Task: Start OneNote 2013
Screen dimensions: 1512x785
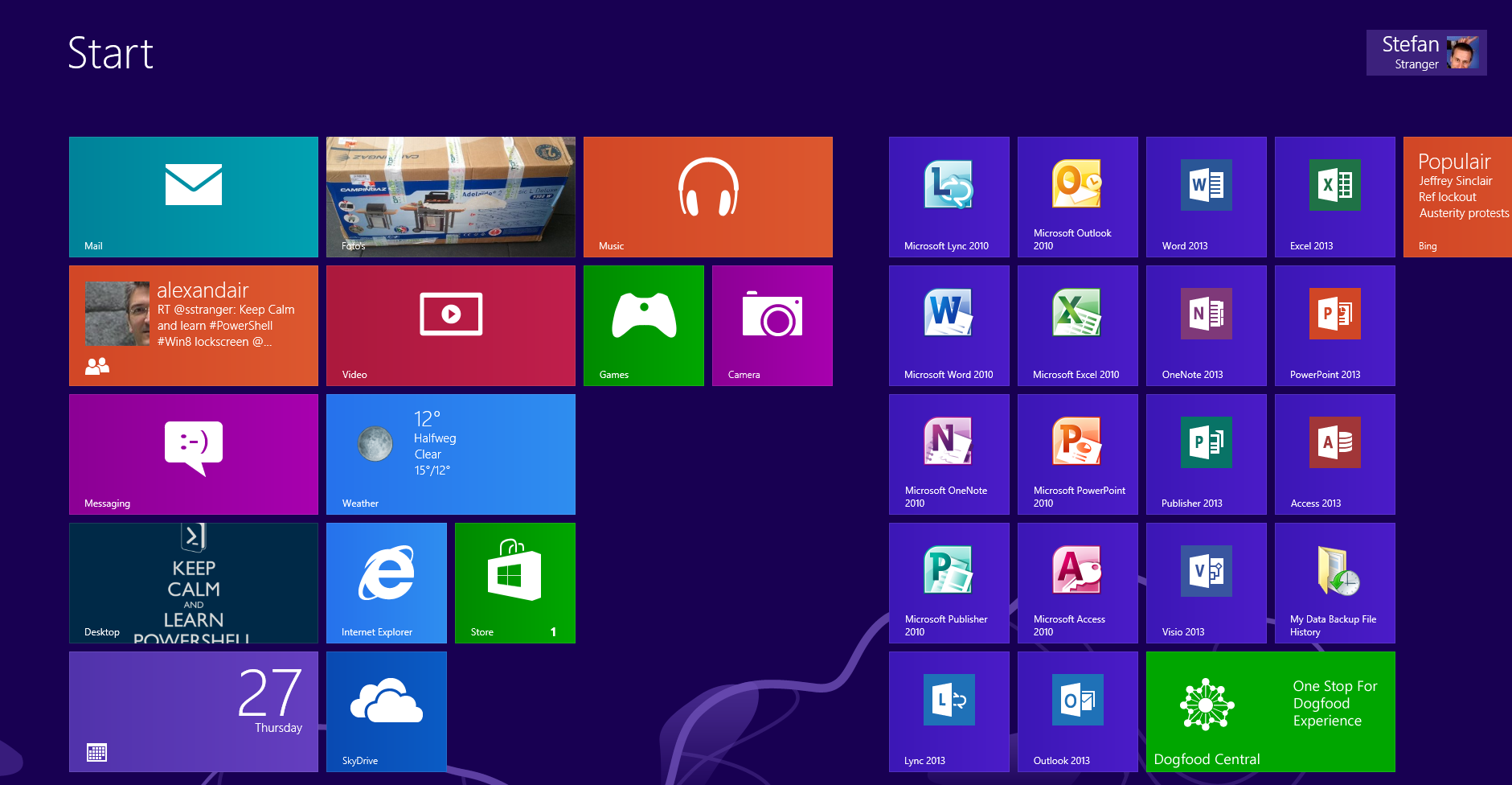Action: point(1206,325)
